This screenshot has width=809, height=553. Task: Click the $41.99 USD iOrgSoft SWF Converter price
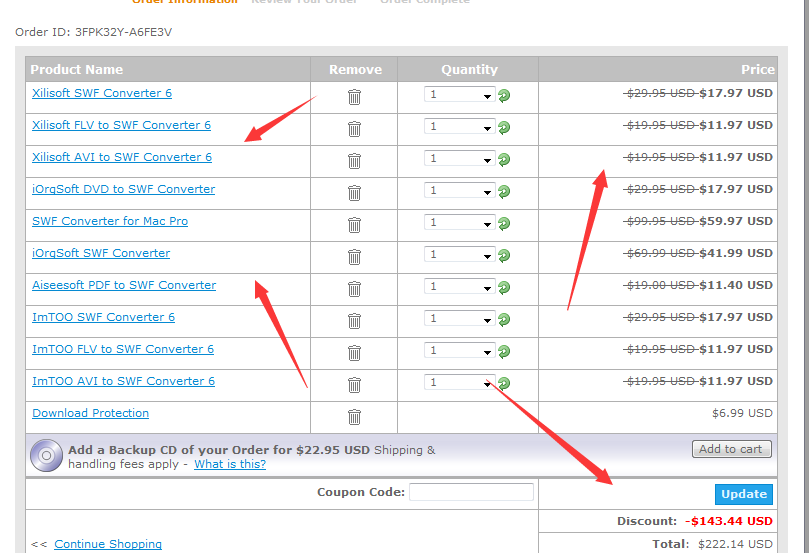click(736, 253)
